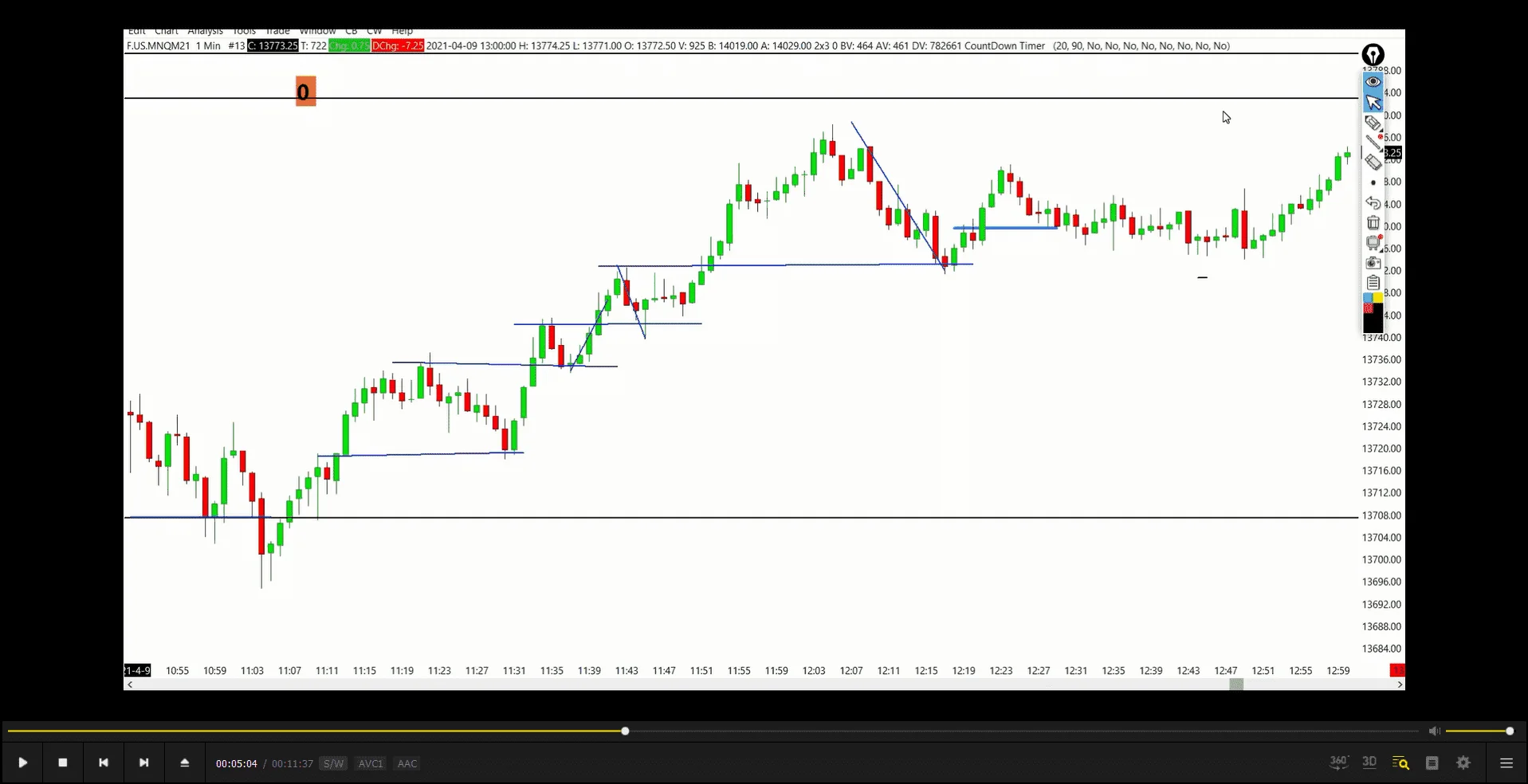This screenshot has height=784, width=1528.
Task: Open the Chart menu
Action: (167, 31)
